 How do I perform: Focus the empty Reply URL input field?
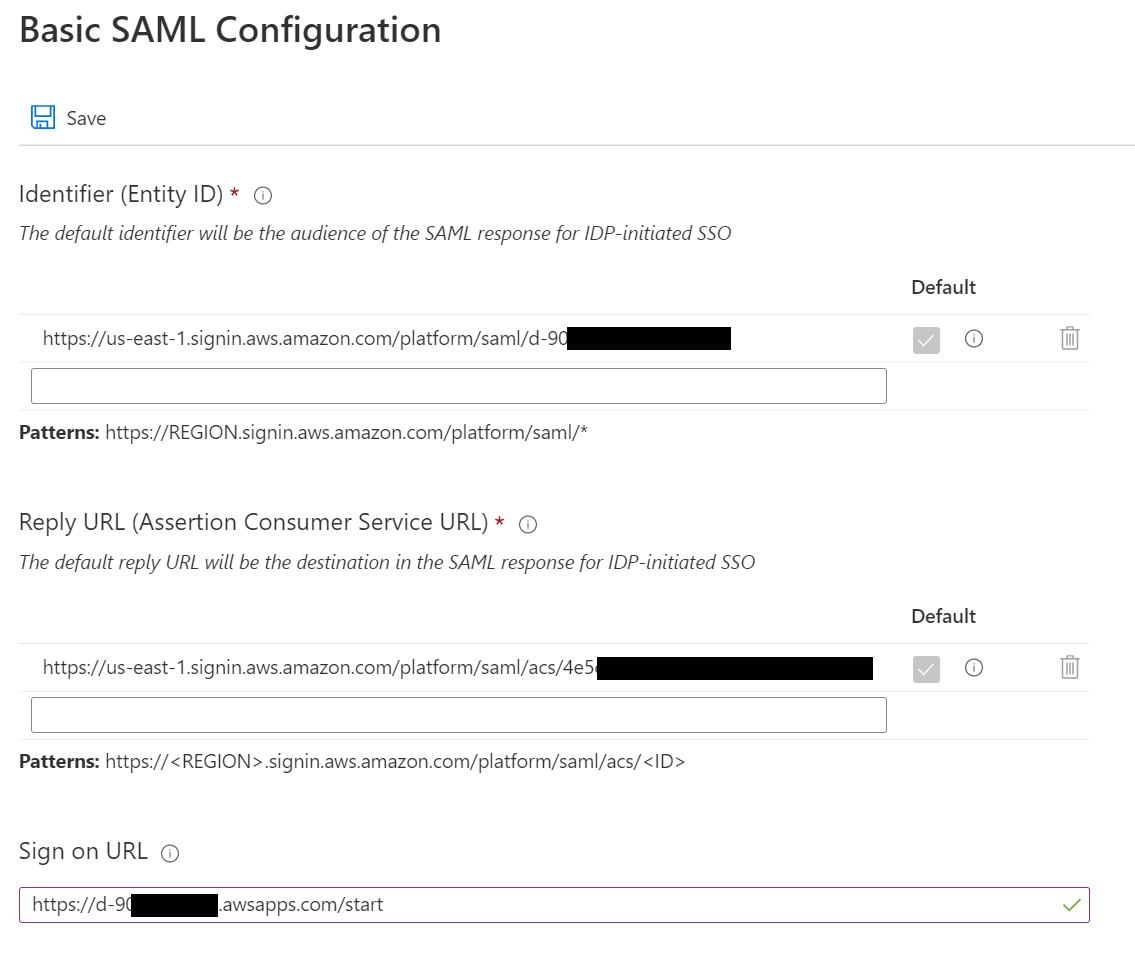tap(458, 715)
